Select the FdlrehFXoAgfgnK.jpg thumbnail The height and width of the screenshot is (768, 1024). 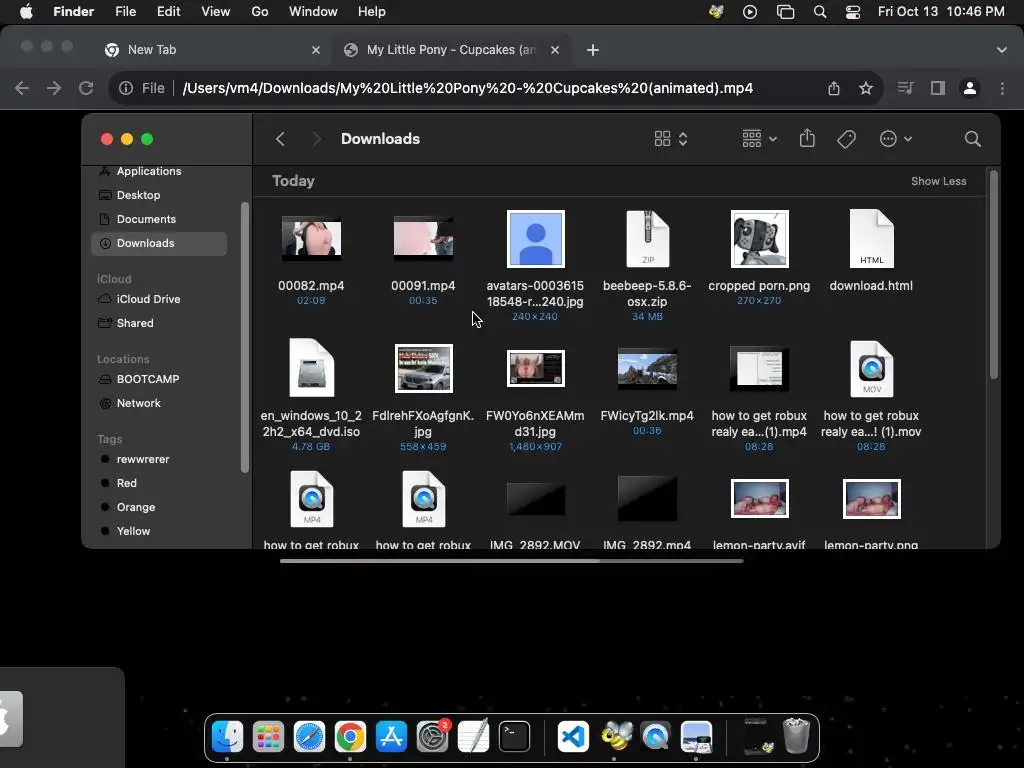(424, 368)
